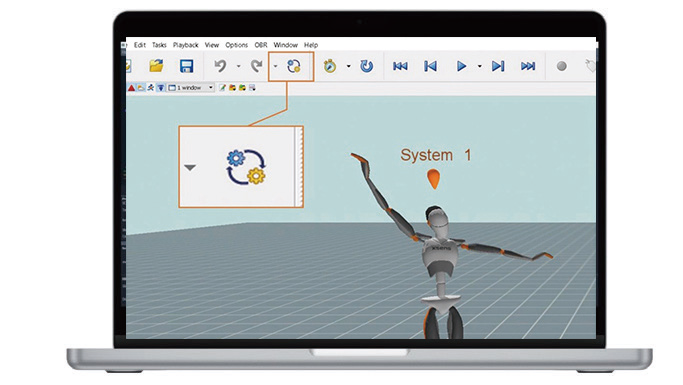Screen dimensions: 683x385
Task: Open the Options menu
Action: coord(237,45)
